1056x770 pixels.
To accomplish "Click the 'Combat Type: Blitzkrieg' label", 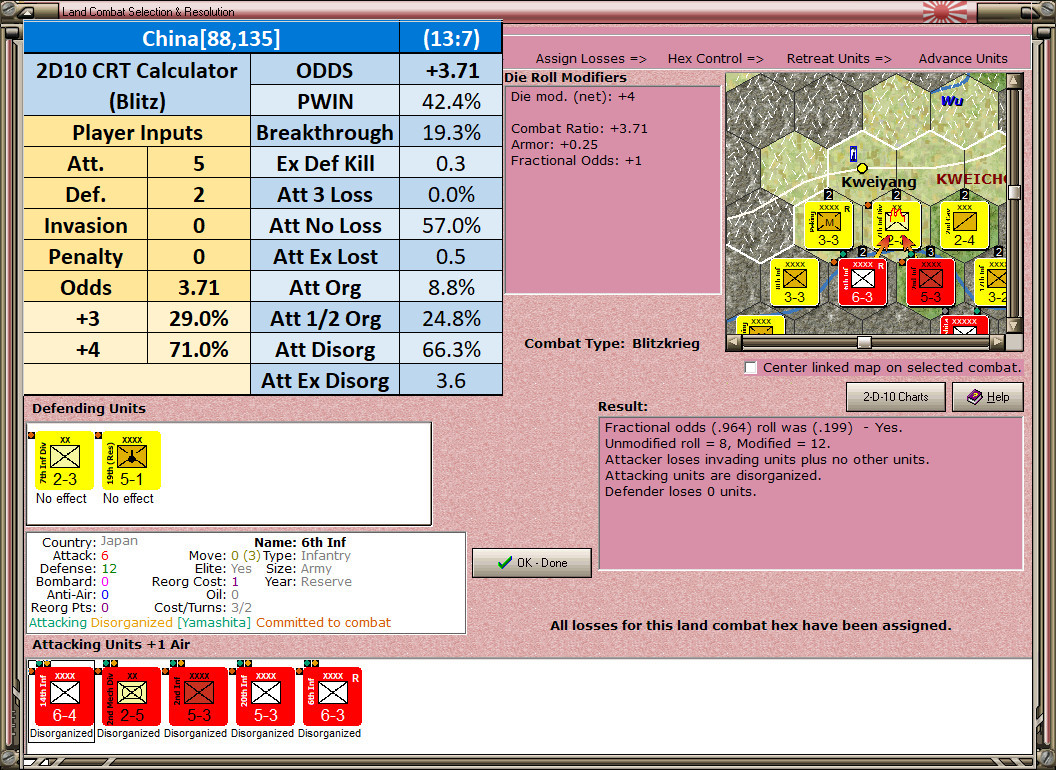I will tap(612, 344).
